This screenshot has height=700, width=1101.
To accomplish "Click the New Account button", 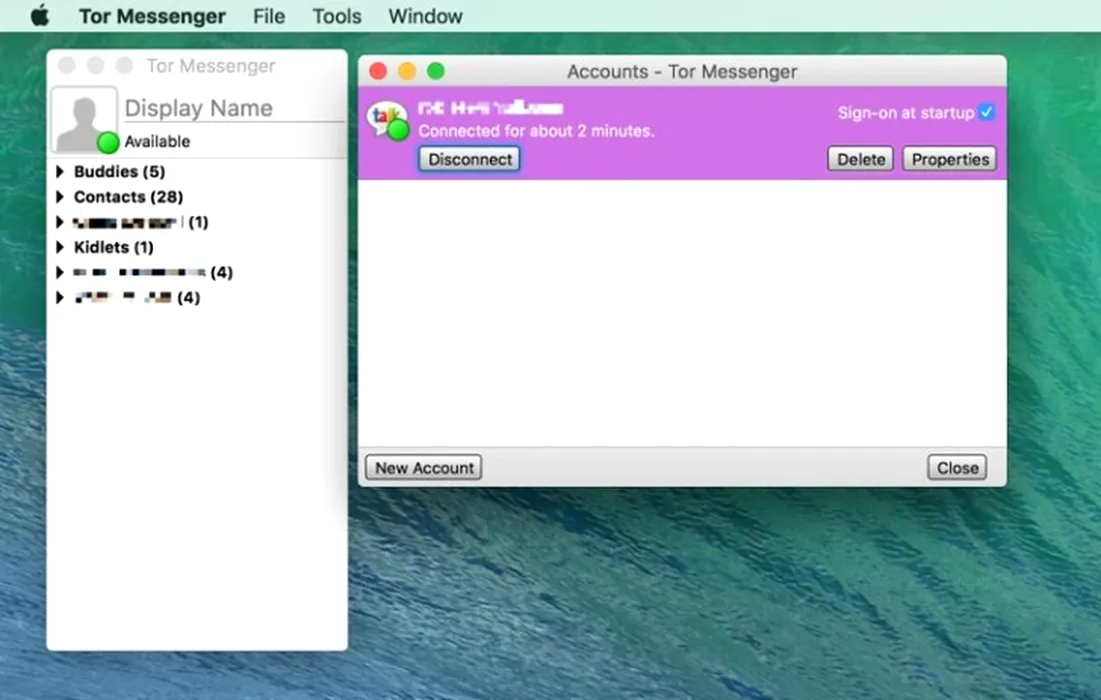I will click(x=424, y=468).
